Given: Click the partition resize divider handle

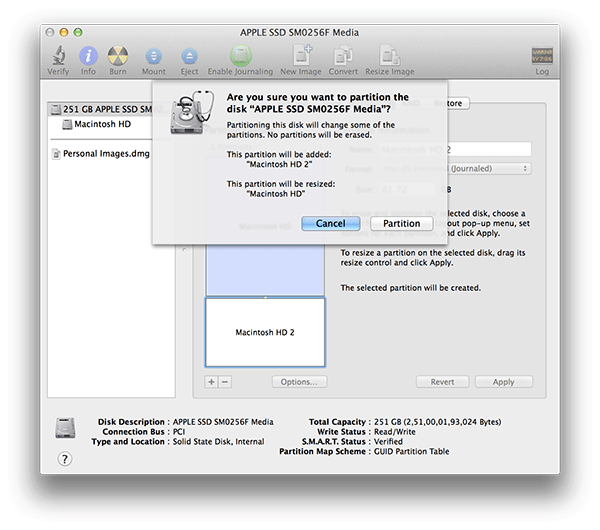Looking at the screenshot, I should (265, 297).
